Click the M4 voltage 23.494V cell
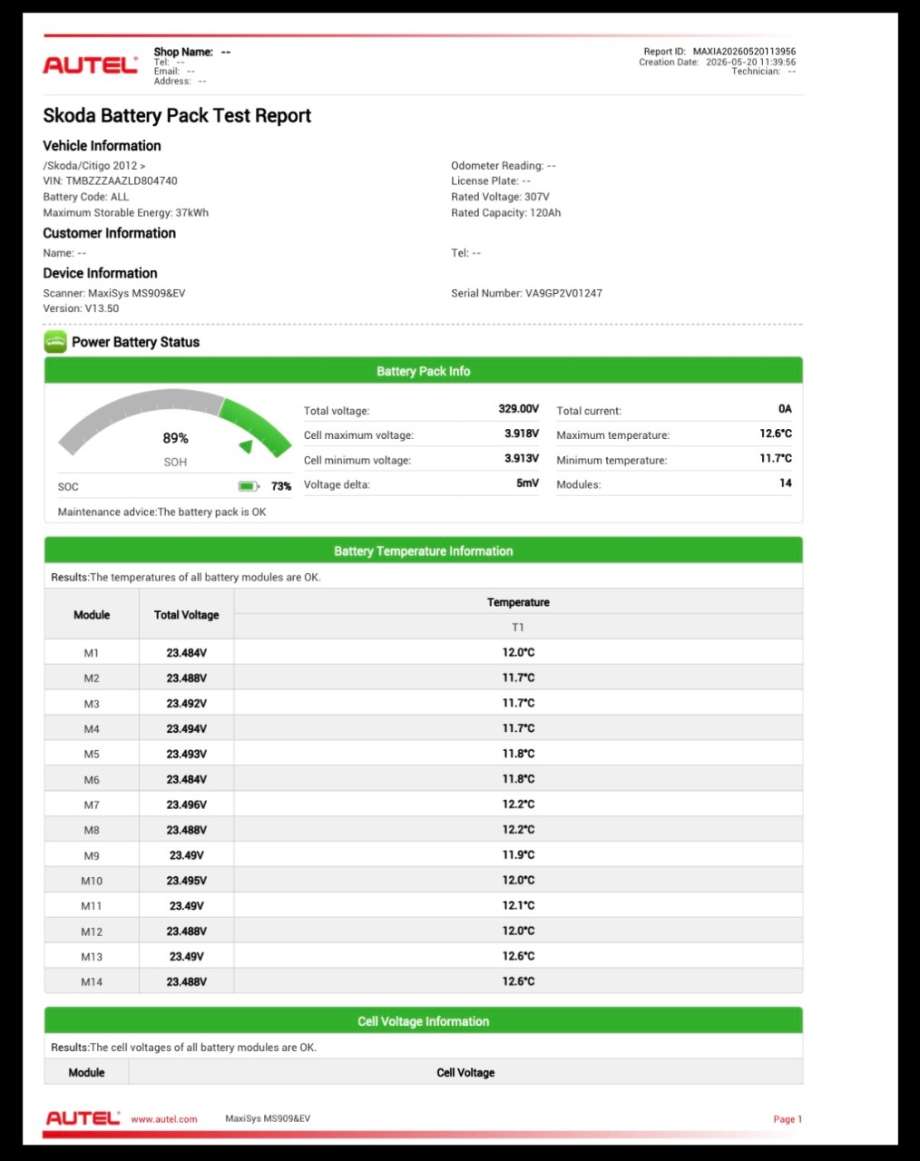Screen dimensions: 920x1161 click(x=187, y=729)
